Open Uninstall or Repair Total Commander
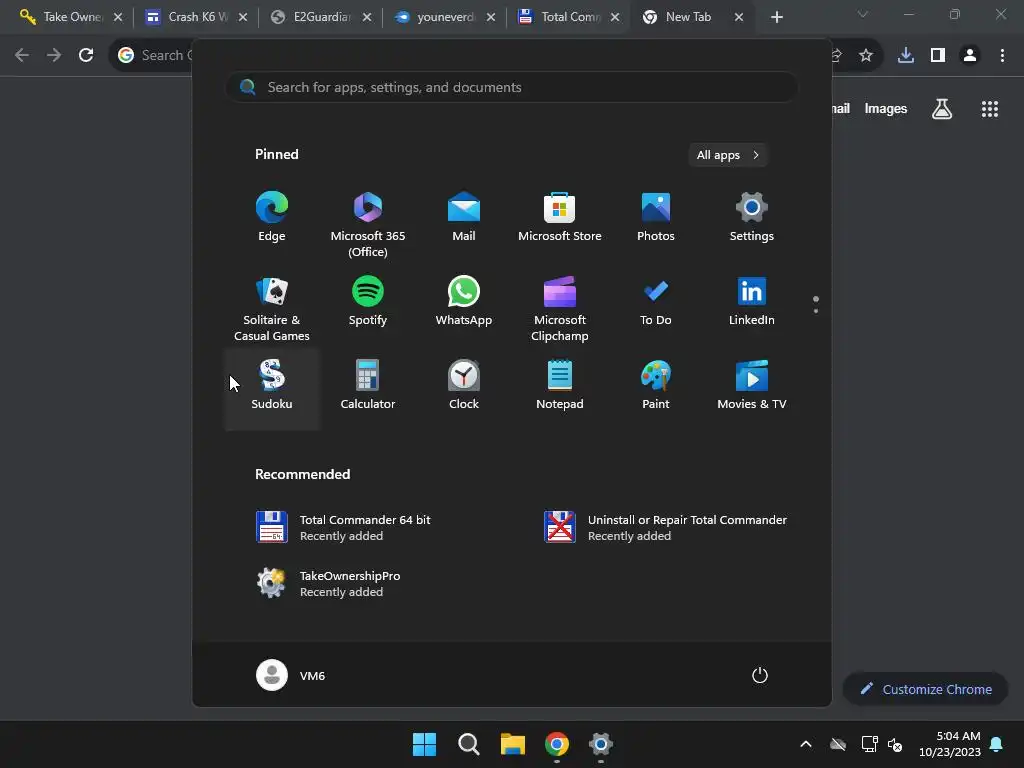This screenshot has width=1024, height=768. click(665, 527)
